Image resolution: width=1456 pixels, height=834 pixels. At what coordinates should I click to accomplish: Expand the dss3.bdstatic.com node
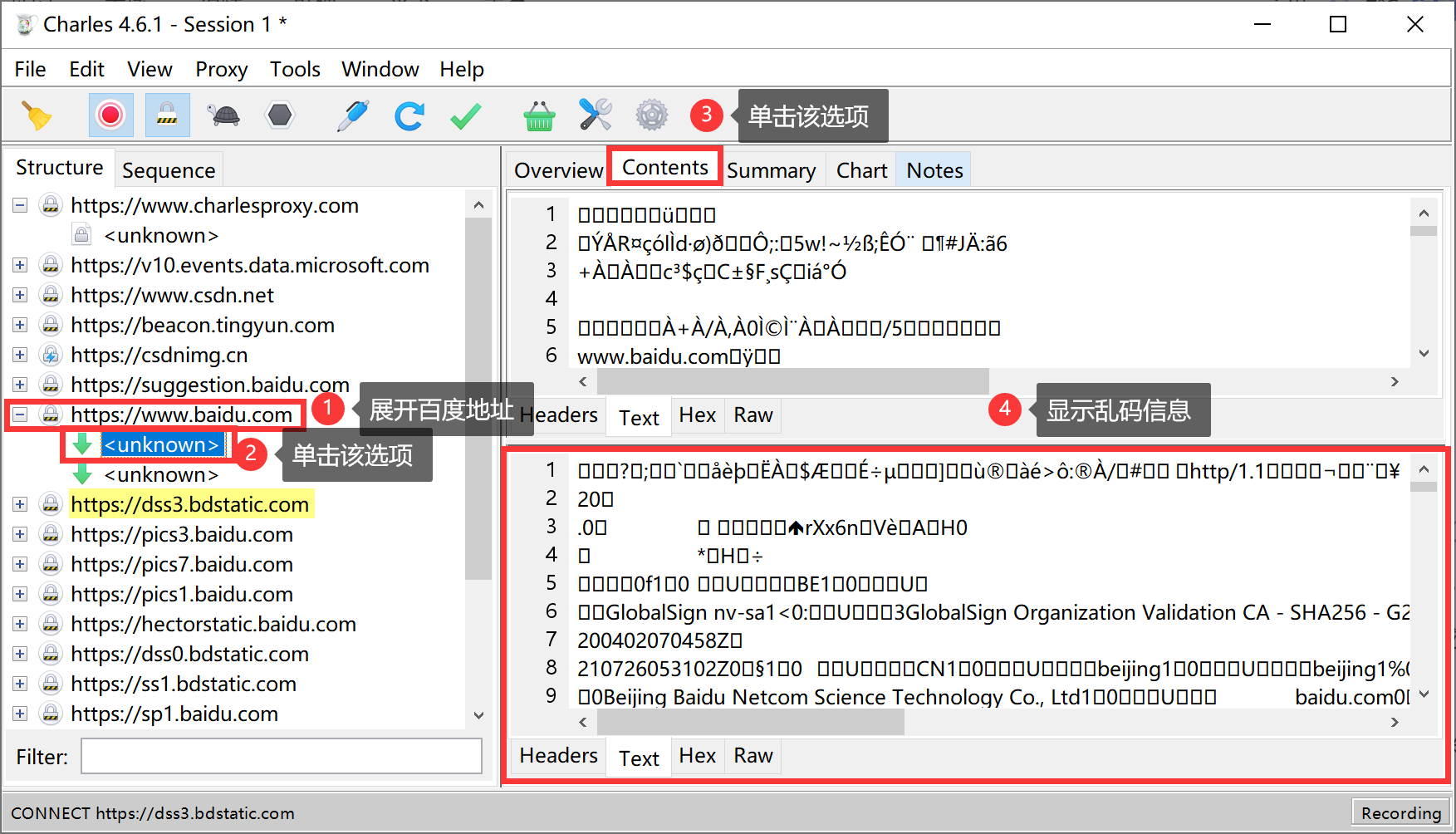pos(20,504)
